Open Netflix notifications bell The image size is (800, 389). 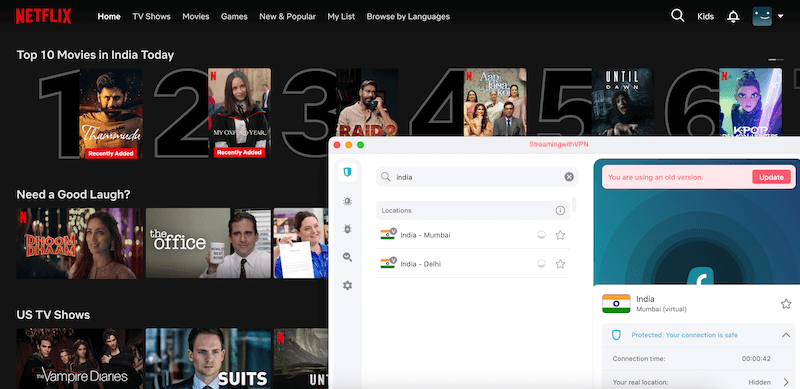pyautogui.click(x=733, y=16)
